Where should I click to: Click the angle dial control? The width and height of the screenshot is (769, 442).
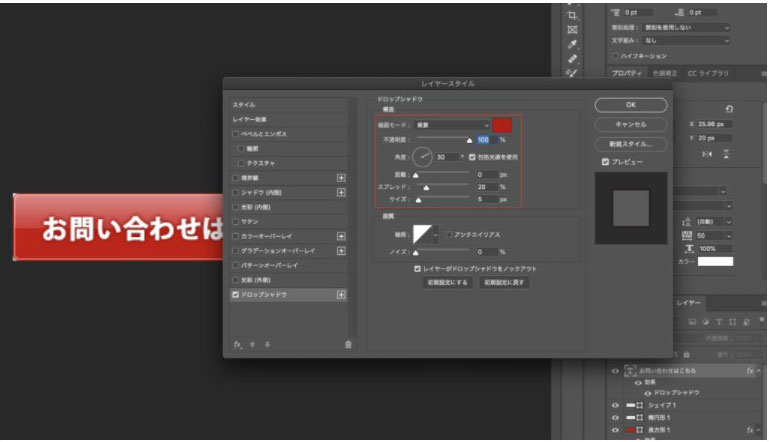(423, 156)
